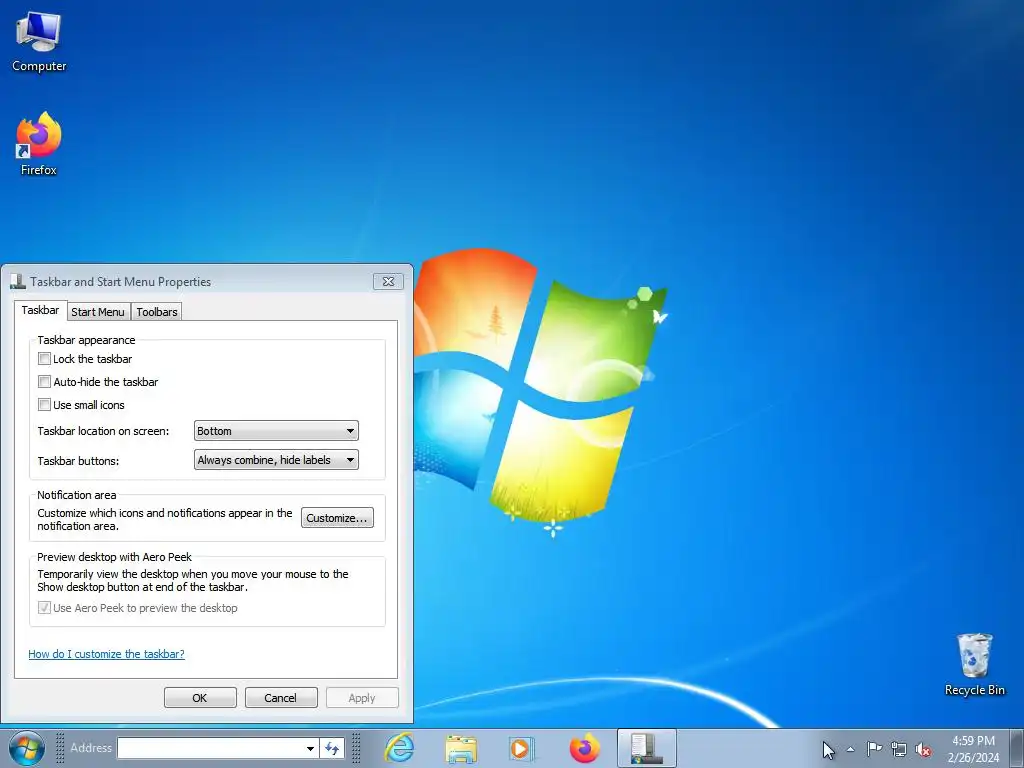
Task: Launch Windows Media Player from taskbar
Action: 522,748
